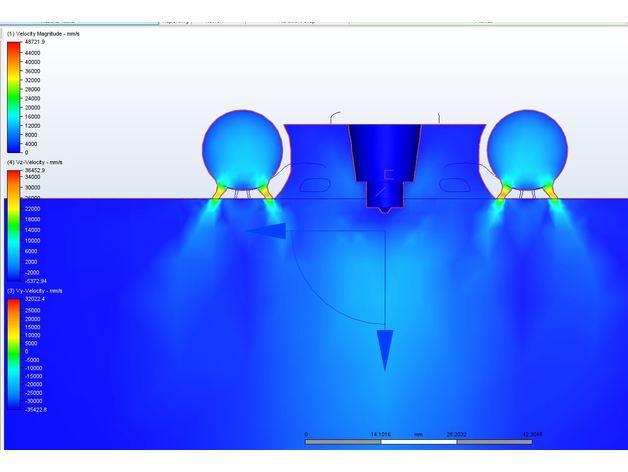
Task: Select the left oval outline beside nozzle
Action: [314, 183]
